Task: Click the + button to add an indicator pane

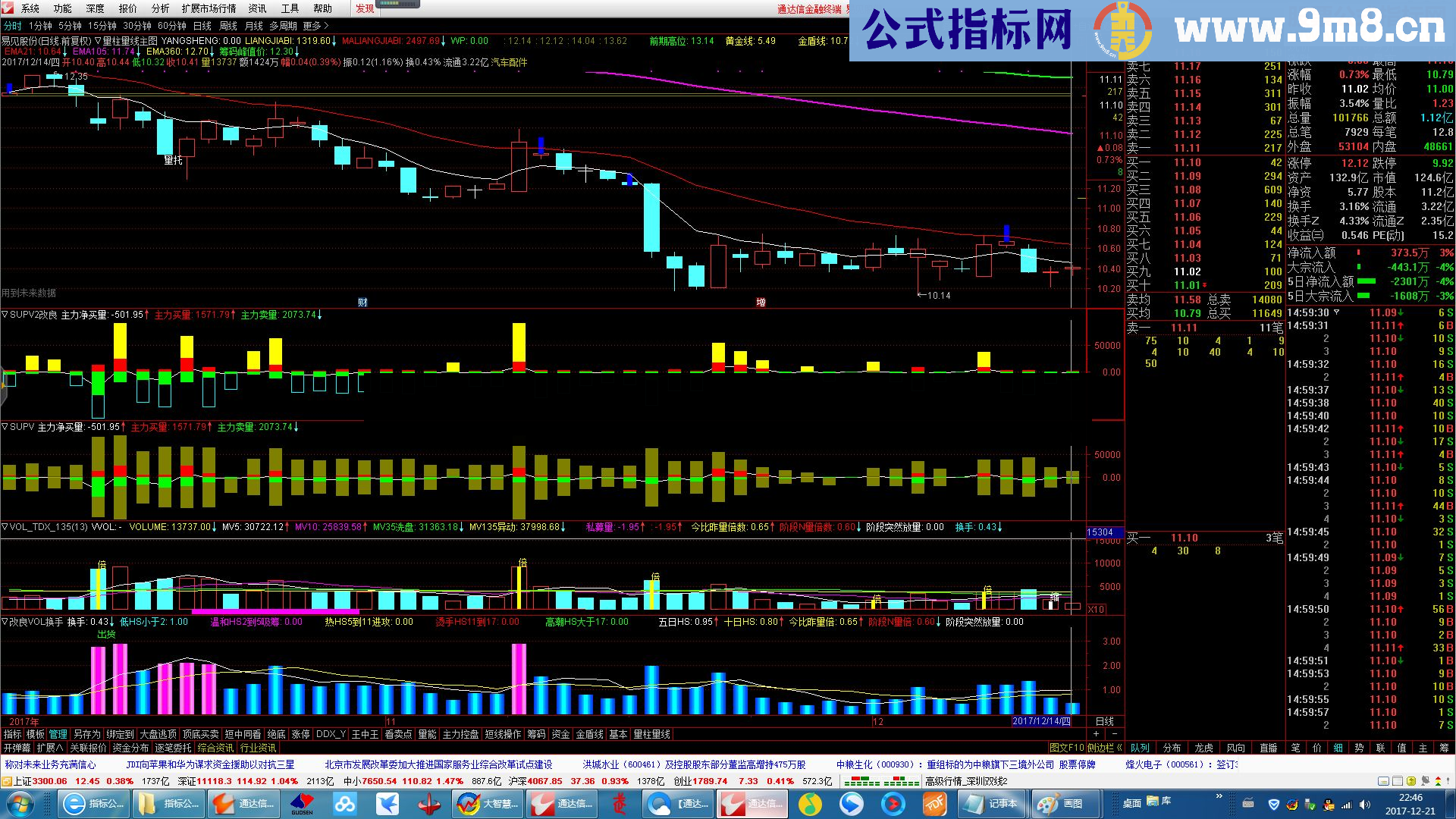Action: coord(1096,733)
